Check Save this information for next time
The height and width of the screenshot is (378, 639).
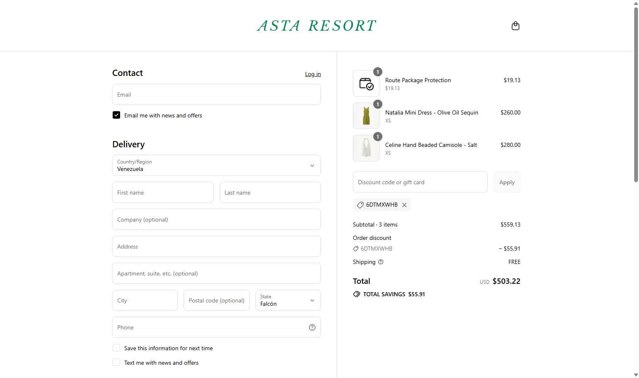(117, 348)
